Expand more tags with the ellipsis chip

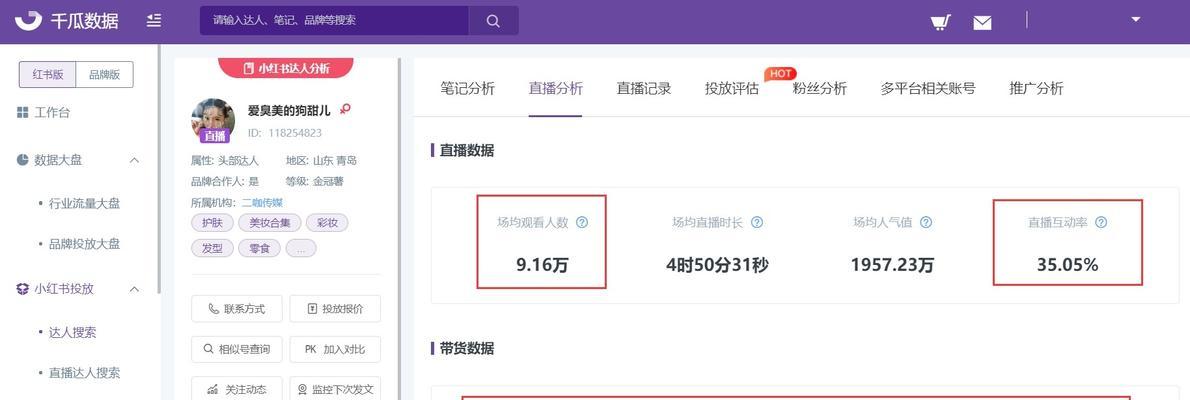301,248
